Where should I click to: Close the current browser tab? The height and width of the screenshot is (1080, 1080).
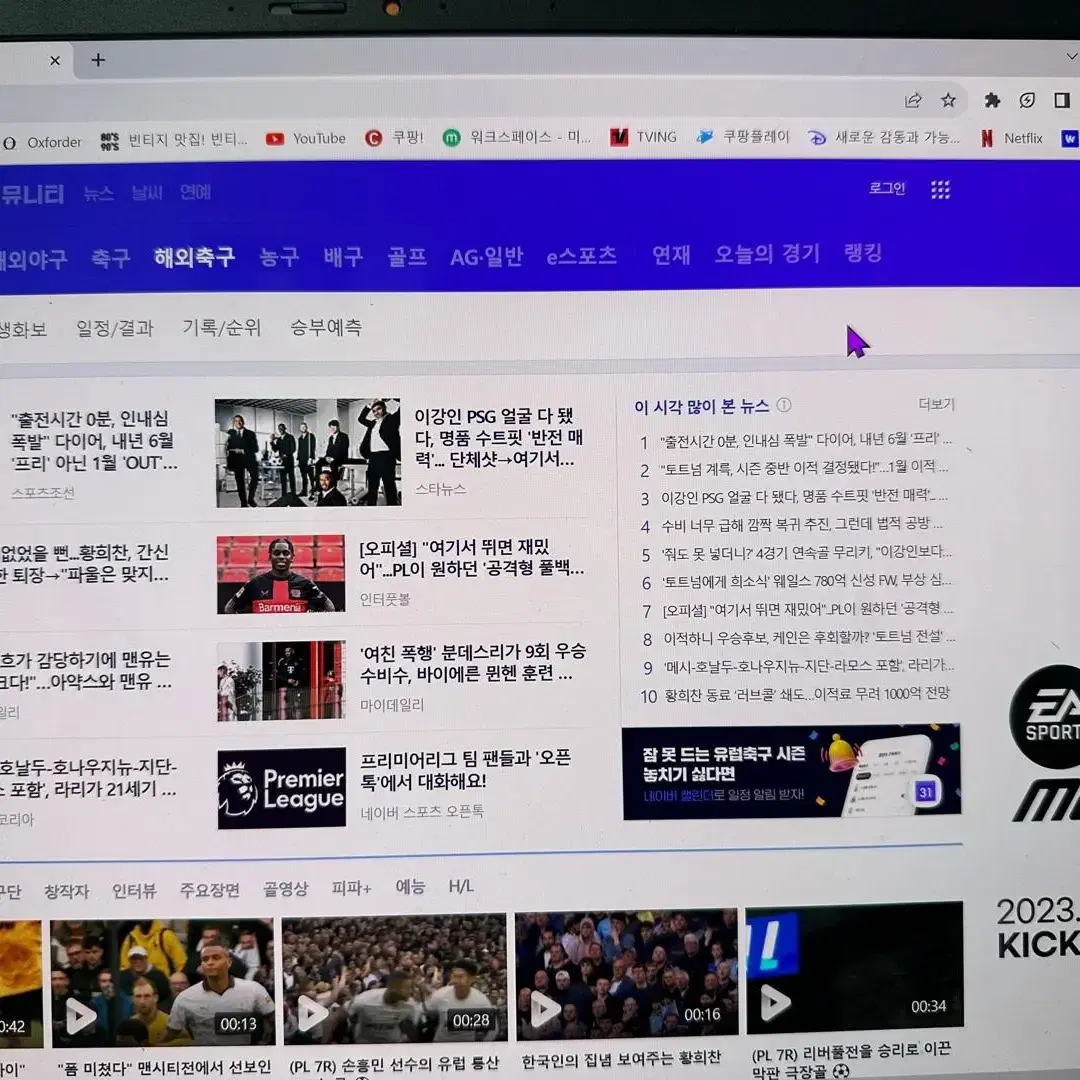coord(55,61)
